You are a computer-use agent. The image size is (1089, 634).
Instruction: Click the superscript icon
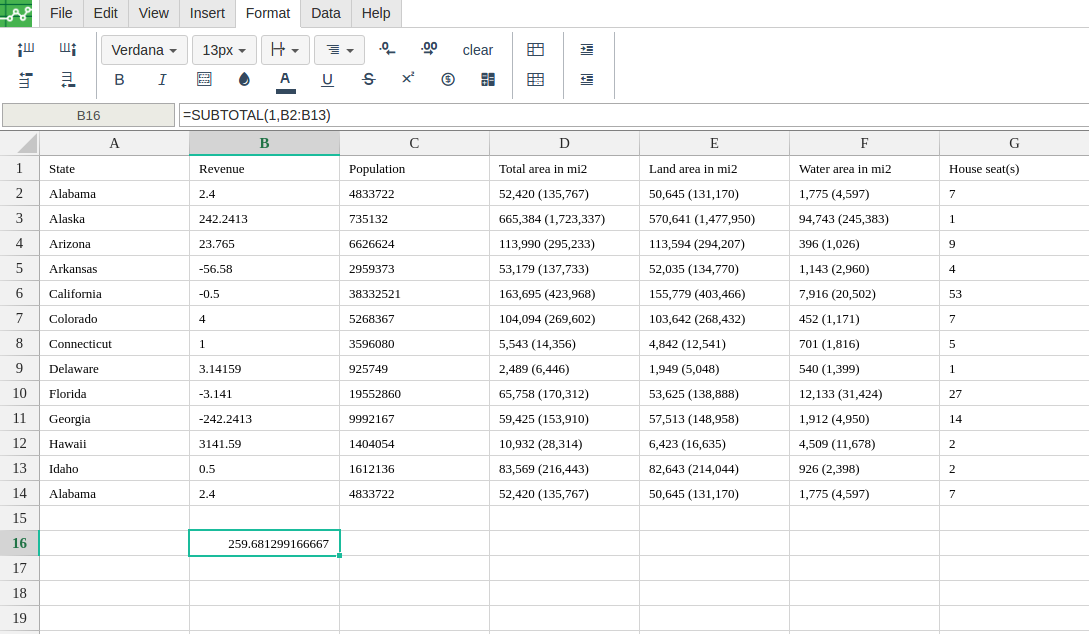click(x=408, y=79)
